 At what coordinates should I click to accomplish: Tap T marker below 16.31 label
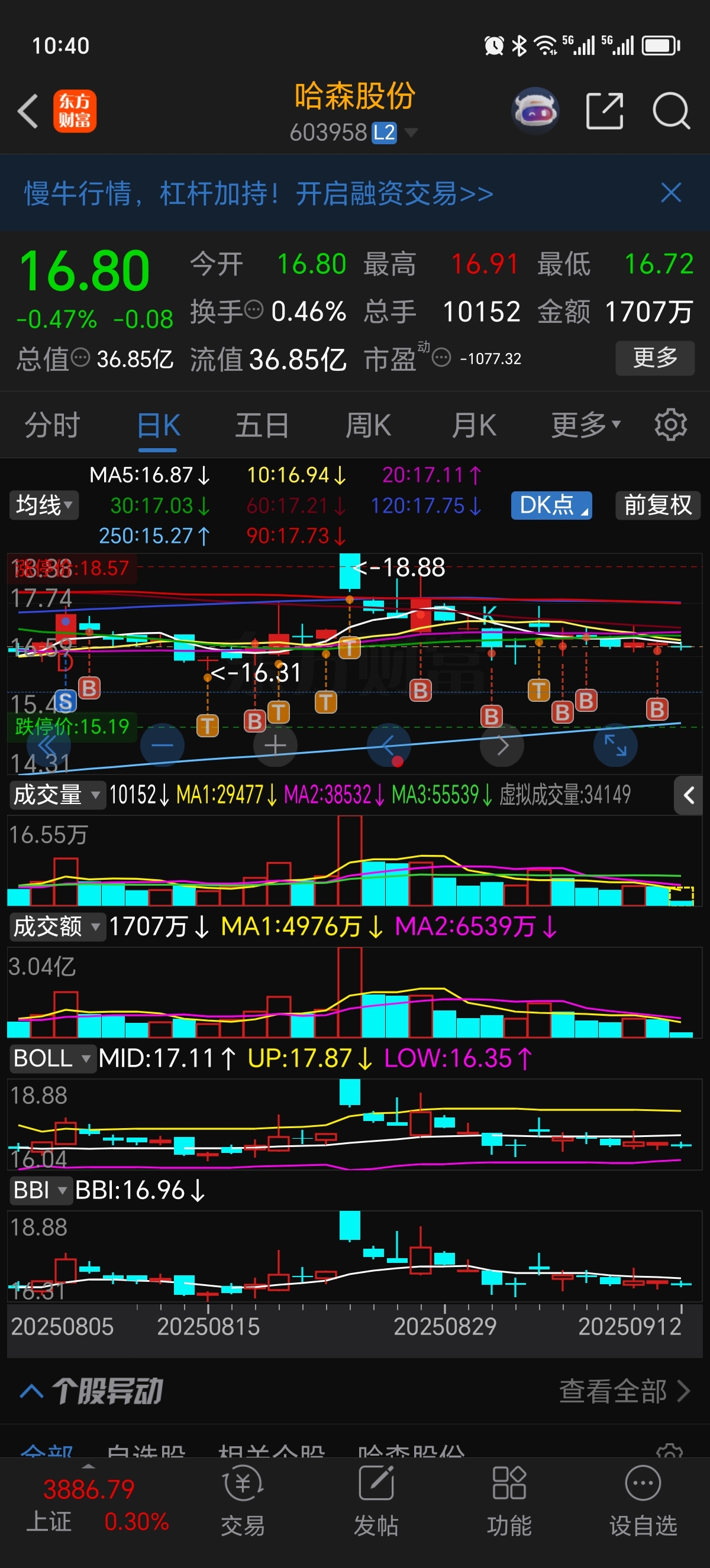coord(207,725)
